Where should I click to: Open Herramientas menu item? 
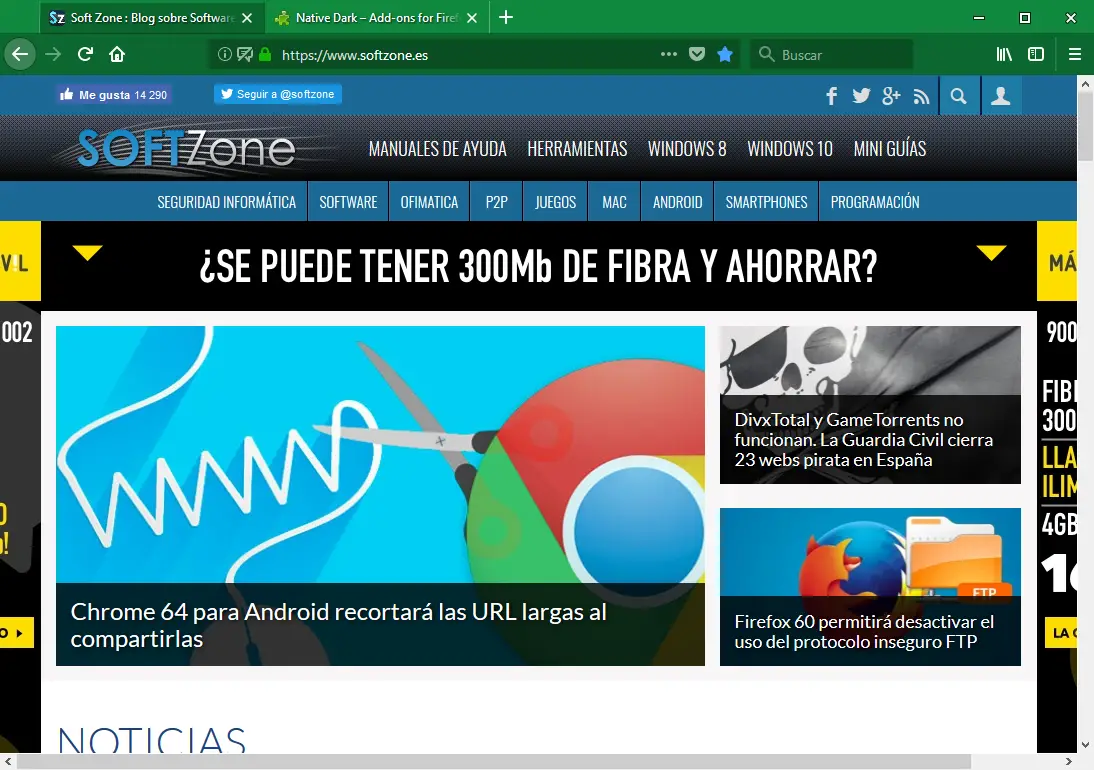click(577, 149)
